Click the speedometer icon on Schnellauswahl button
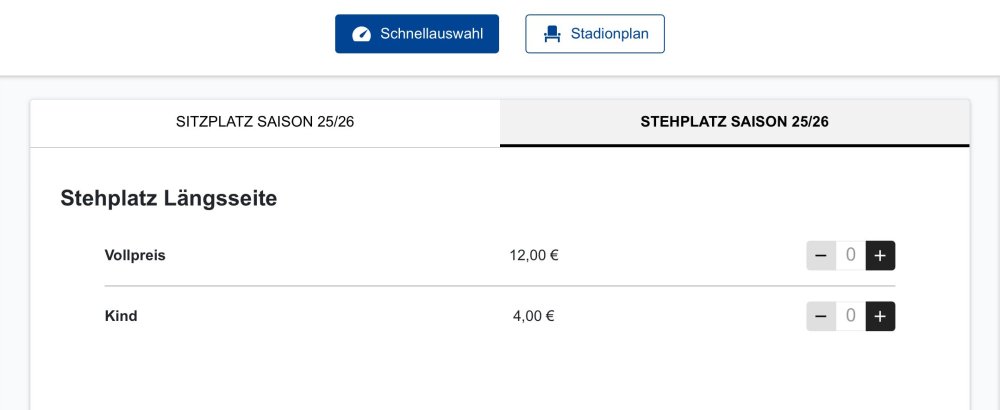 coord(362,34)
